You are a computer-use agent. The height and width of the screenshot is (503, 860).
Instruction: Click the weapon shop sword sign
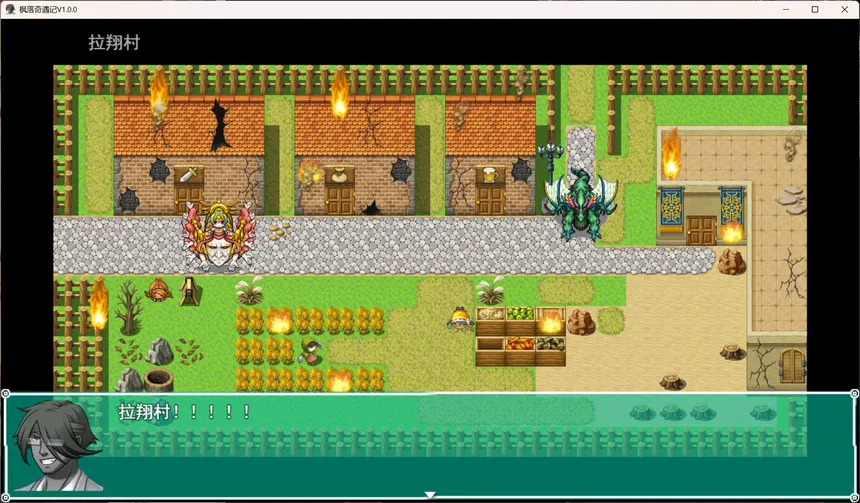click(189, 175)
